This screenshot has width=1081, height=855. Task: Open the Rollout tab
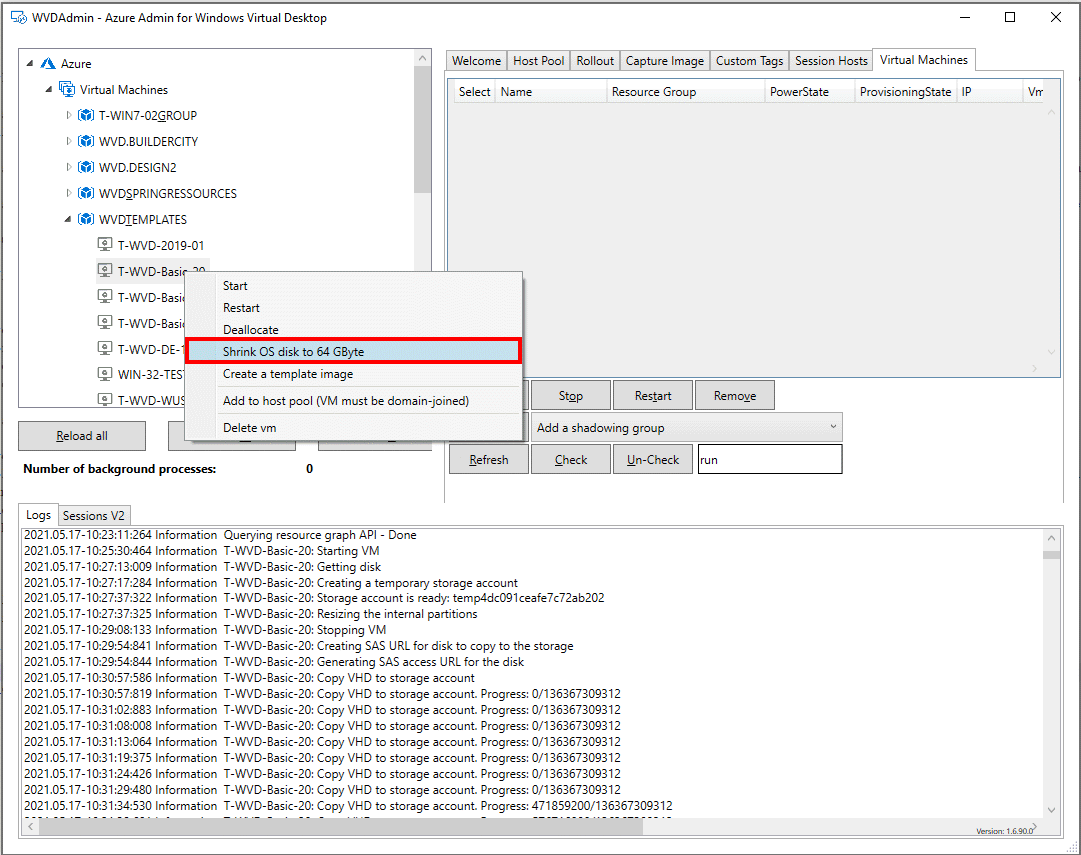pos(595,61)
